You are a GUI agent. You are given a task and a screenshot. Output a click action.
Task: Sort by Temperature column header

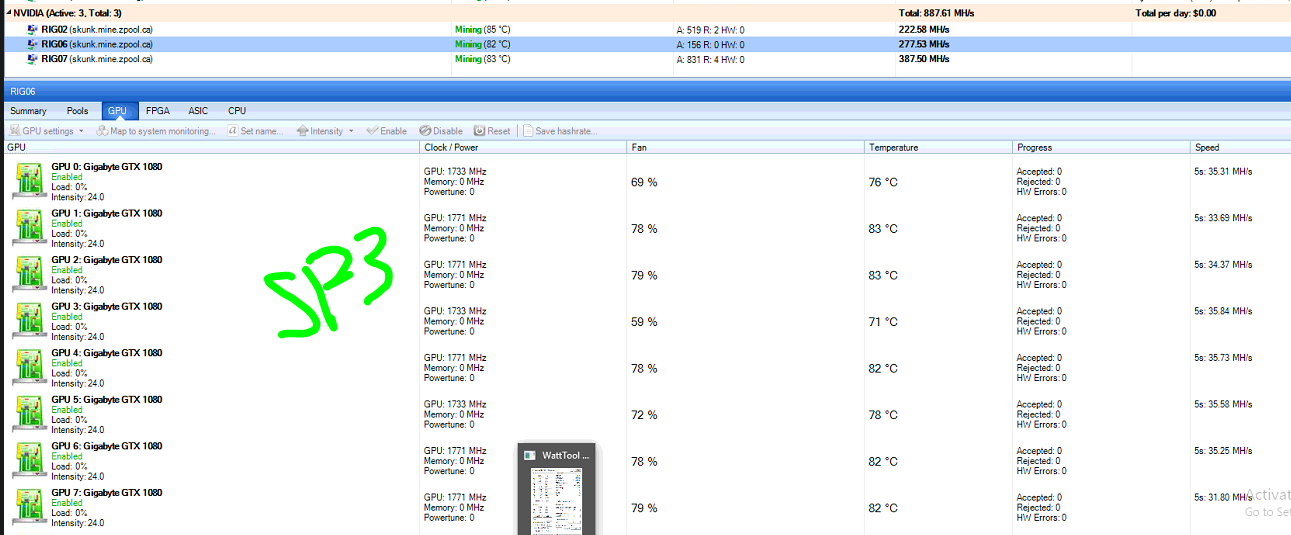[x=939, y=148]
